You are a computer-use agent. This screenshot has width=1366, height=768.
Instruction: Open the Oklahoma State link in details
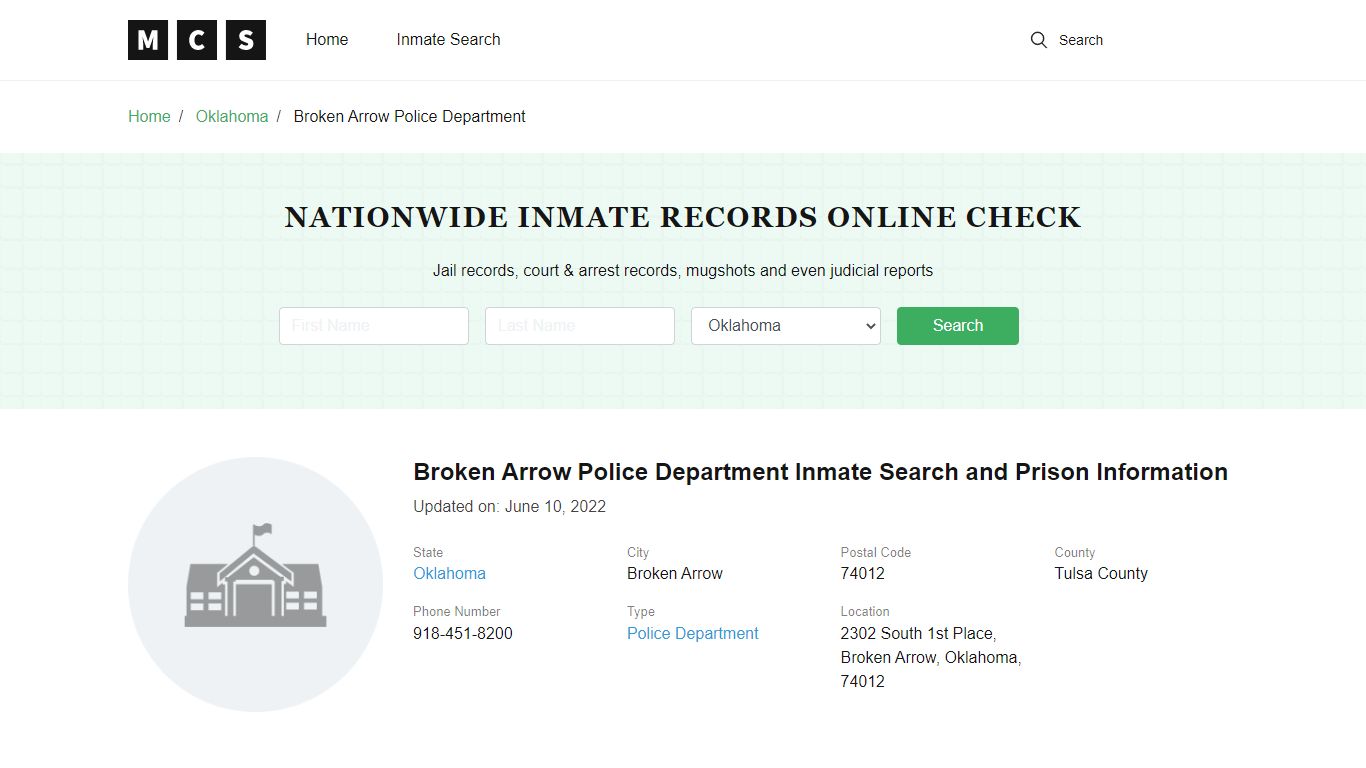tap(449, 573)
